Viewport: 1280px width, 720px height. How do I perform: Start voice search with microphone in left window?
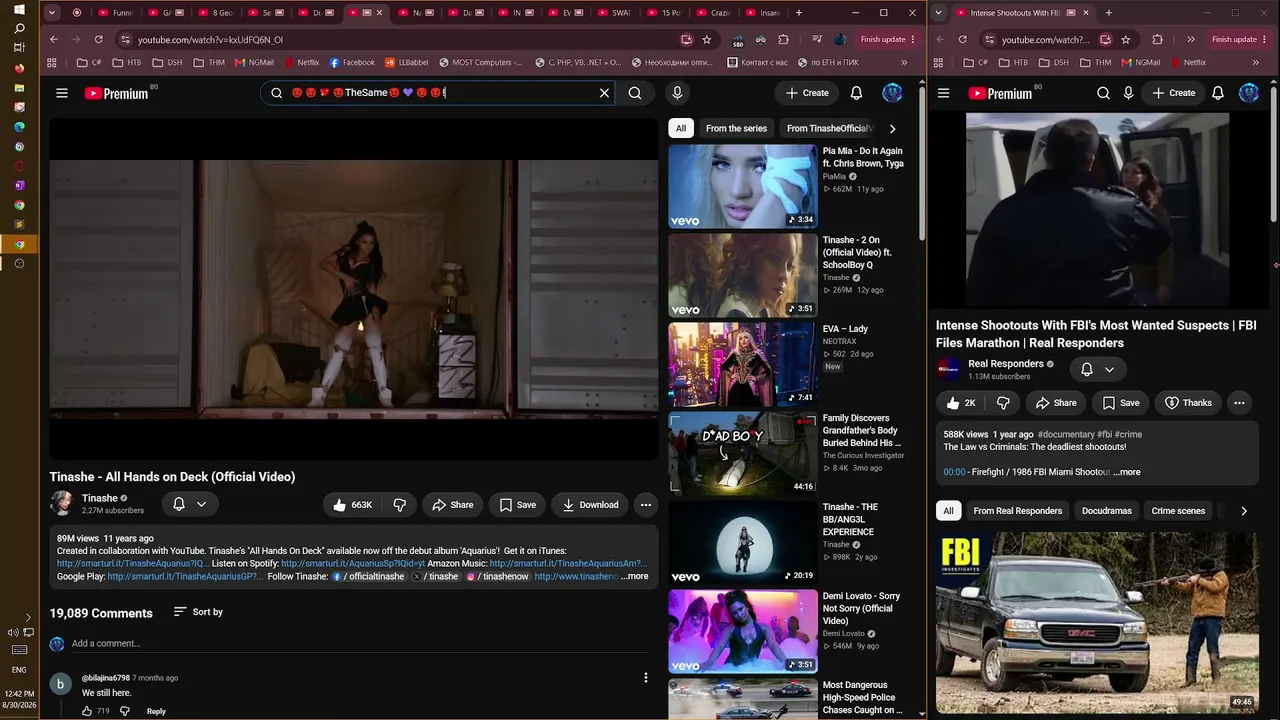pos(677,93)
